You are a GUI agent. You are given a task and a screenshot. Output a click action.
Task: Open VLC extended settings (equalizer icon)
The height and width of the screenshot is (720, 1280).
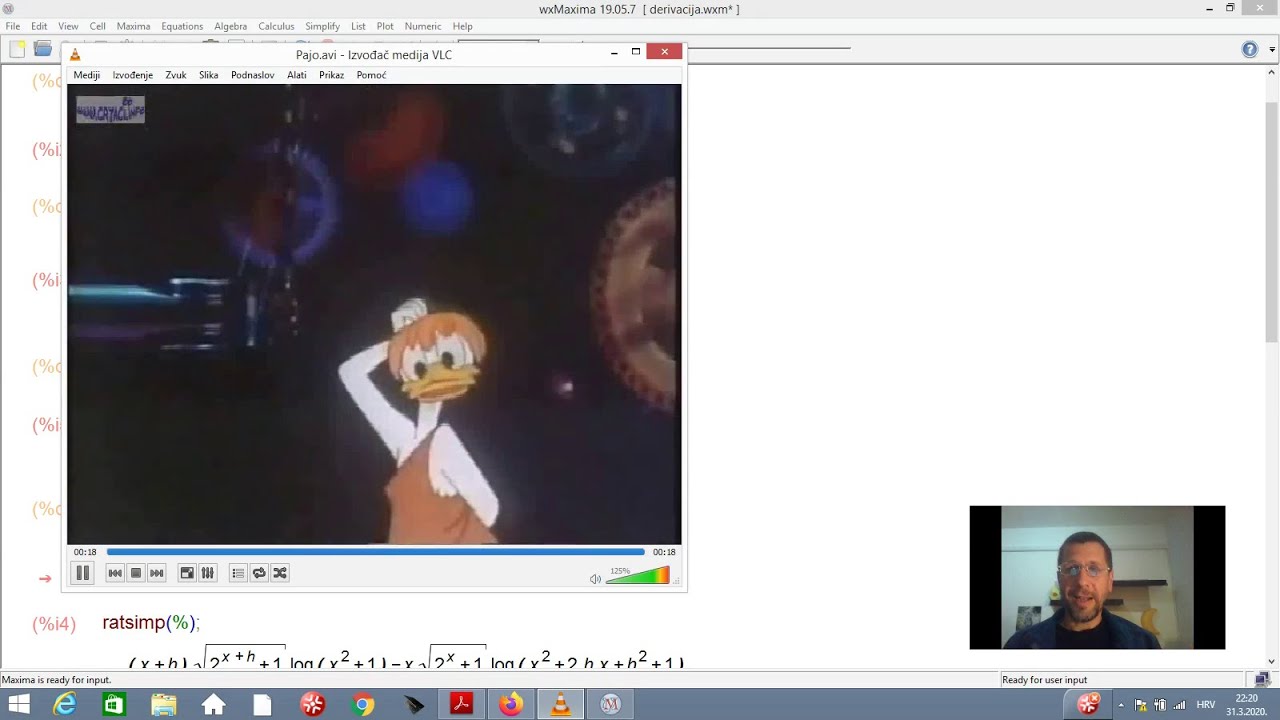tap(207, 573)
